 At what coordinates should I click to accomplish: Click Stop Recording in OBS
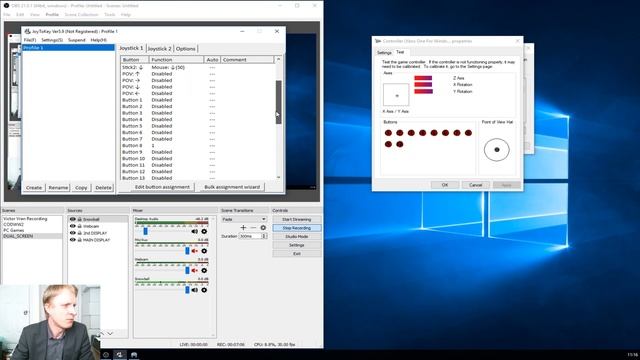(x=297, y=228)
